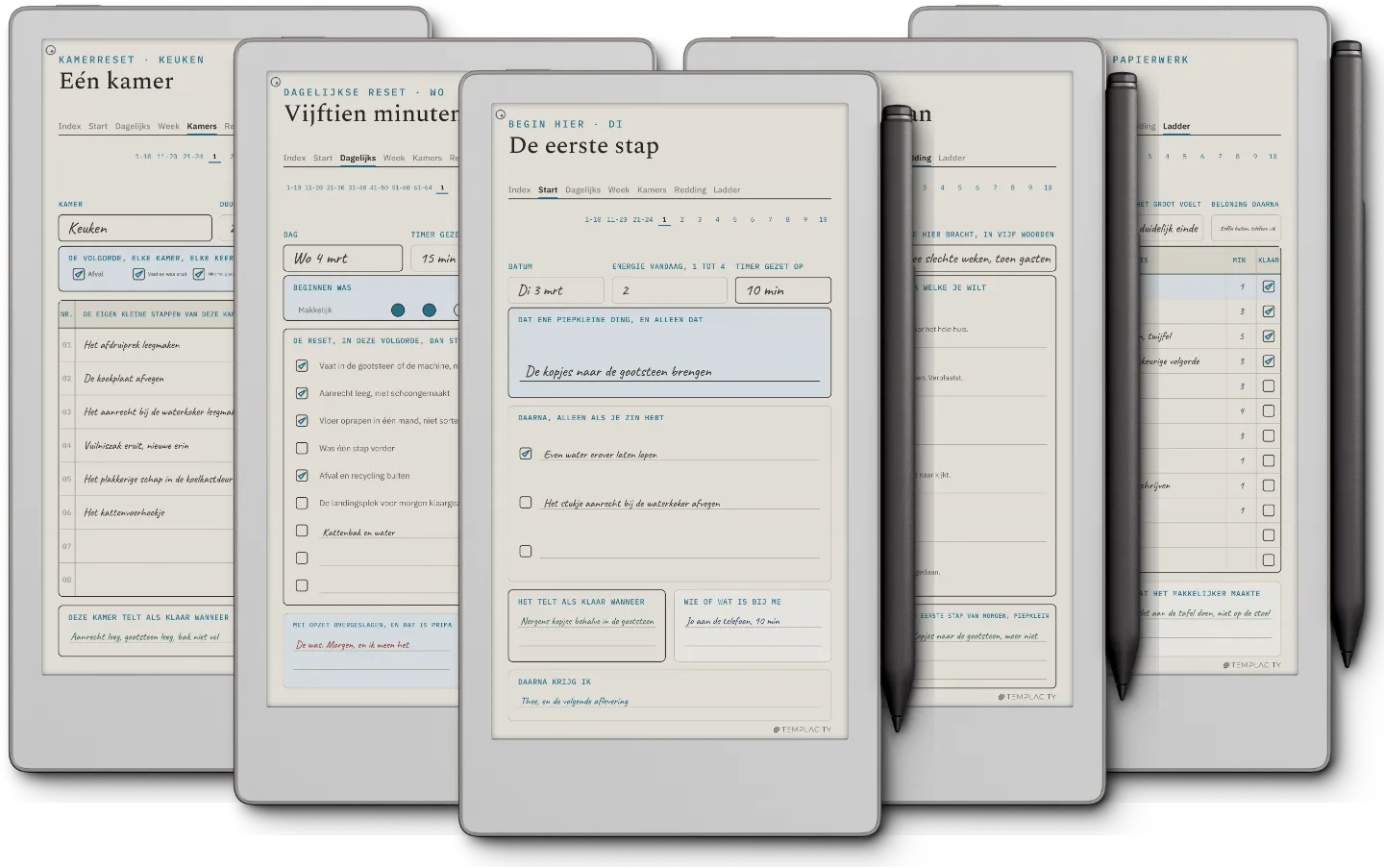Tap the row 'Het kattenvoerhoekje'
Viewport: 1384px width, 868px height.
pos(146,512)
